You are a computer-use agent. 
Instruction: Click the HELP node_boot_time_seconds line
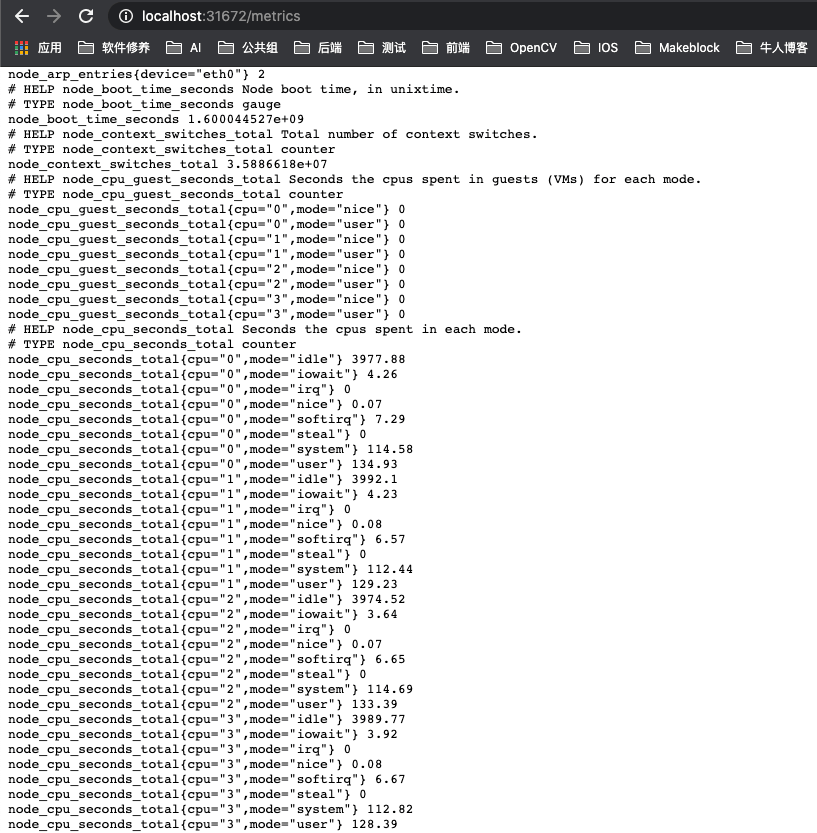pos(234,89)
